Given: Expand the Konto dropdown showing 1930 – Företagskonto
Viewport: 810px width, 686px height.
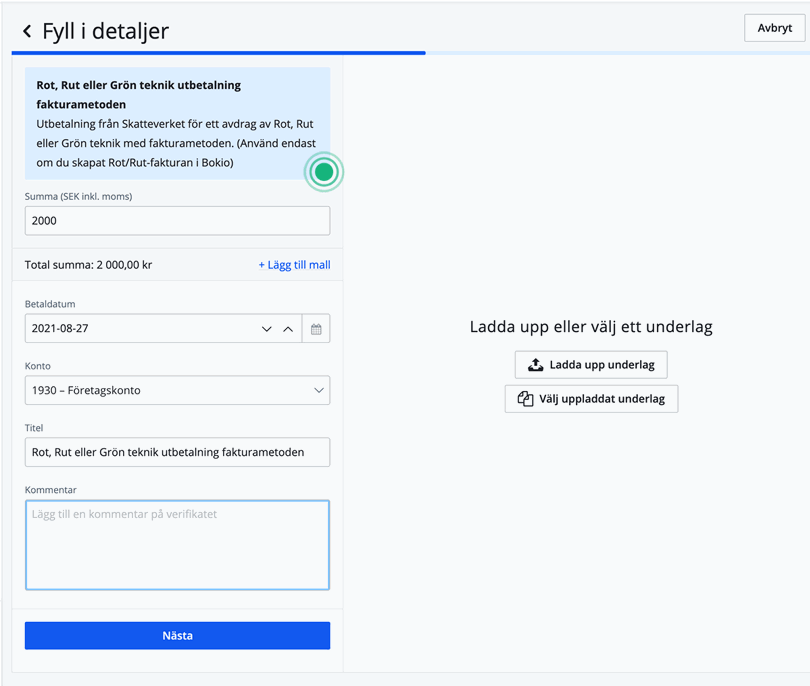Looking at the screenshot, I should (x=318, y=391).
